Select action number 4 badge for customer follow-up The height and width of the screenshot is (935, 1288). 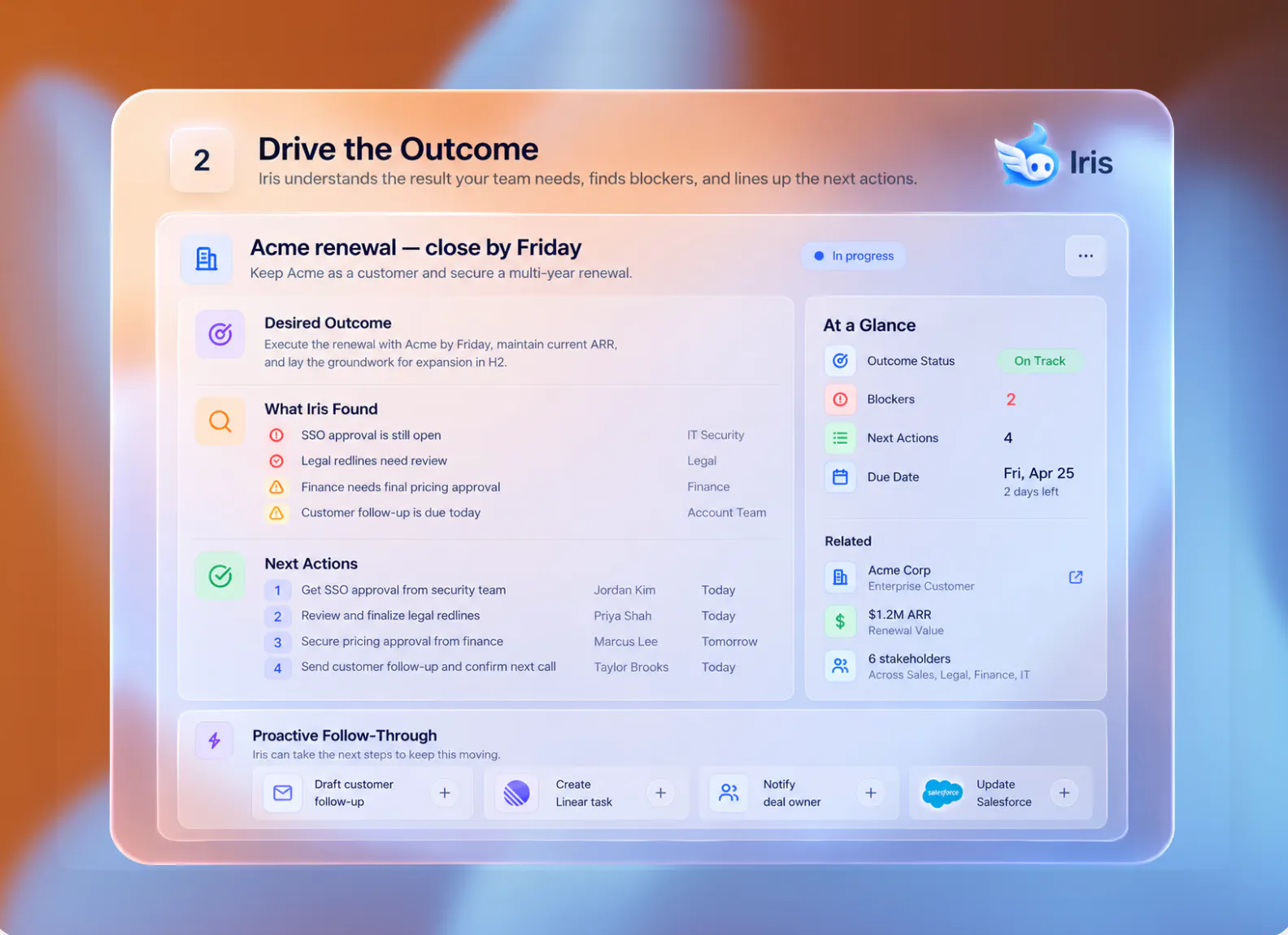tap(277, 668)
